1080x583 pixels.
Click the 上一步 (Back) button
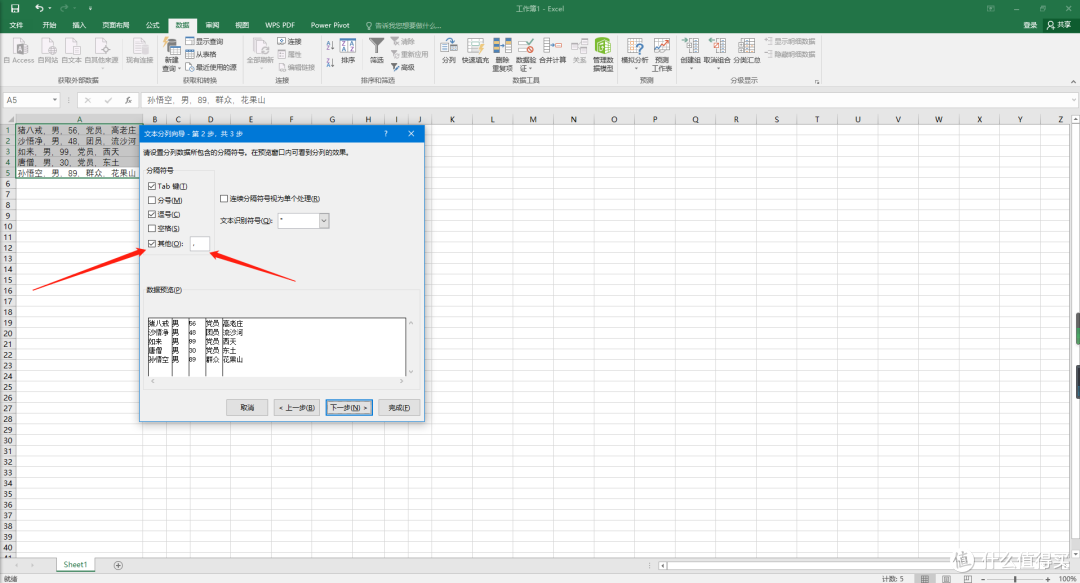[297, 408]
